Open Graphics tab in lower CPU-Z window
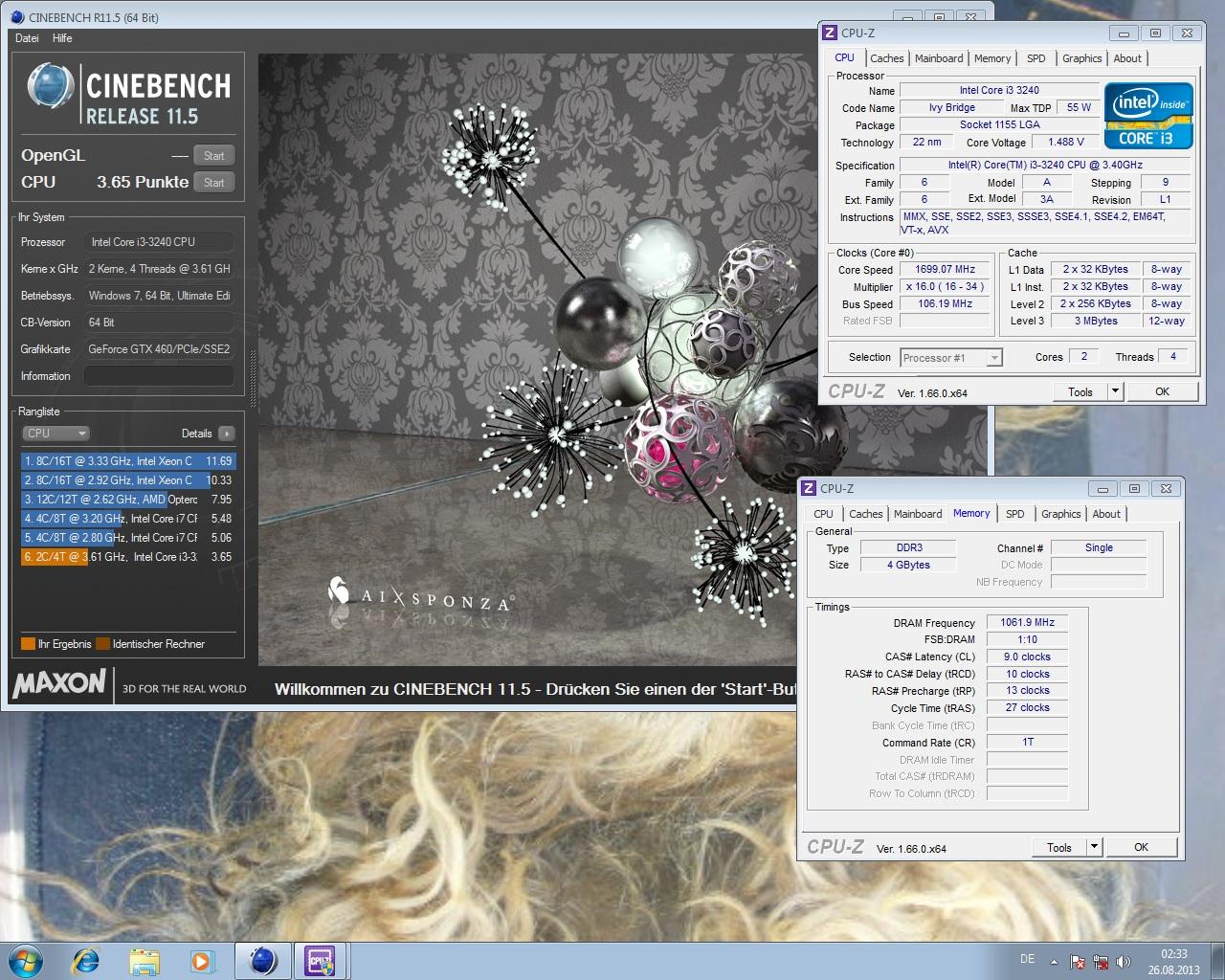1225x980 pixels. [x=1061, y=514]
